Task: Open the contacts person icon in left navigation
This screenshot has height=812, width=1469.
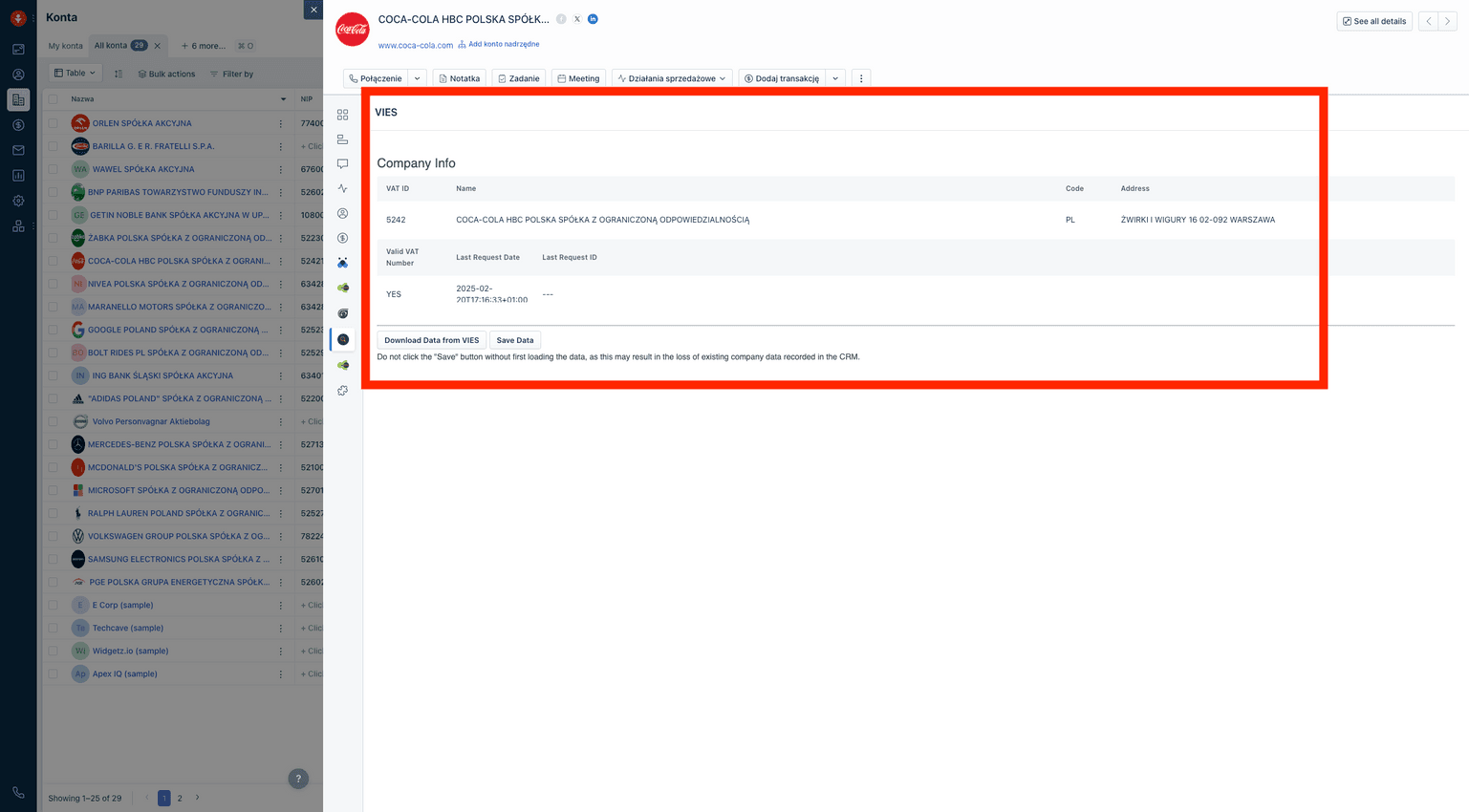Action: (18, 75)
